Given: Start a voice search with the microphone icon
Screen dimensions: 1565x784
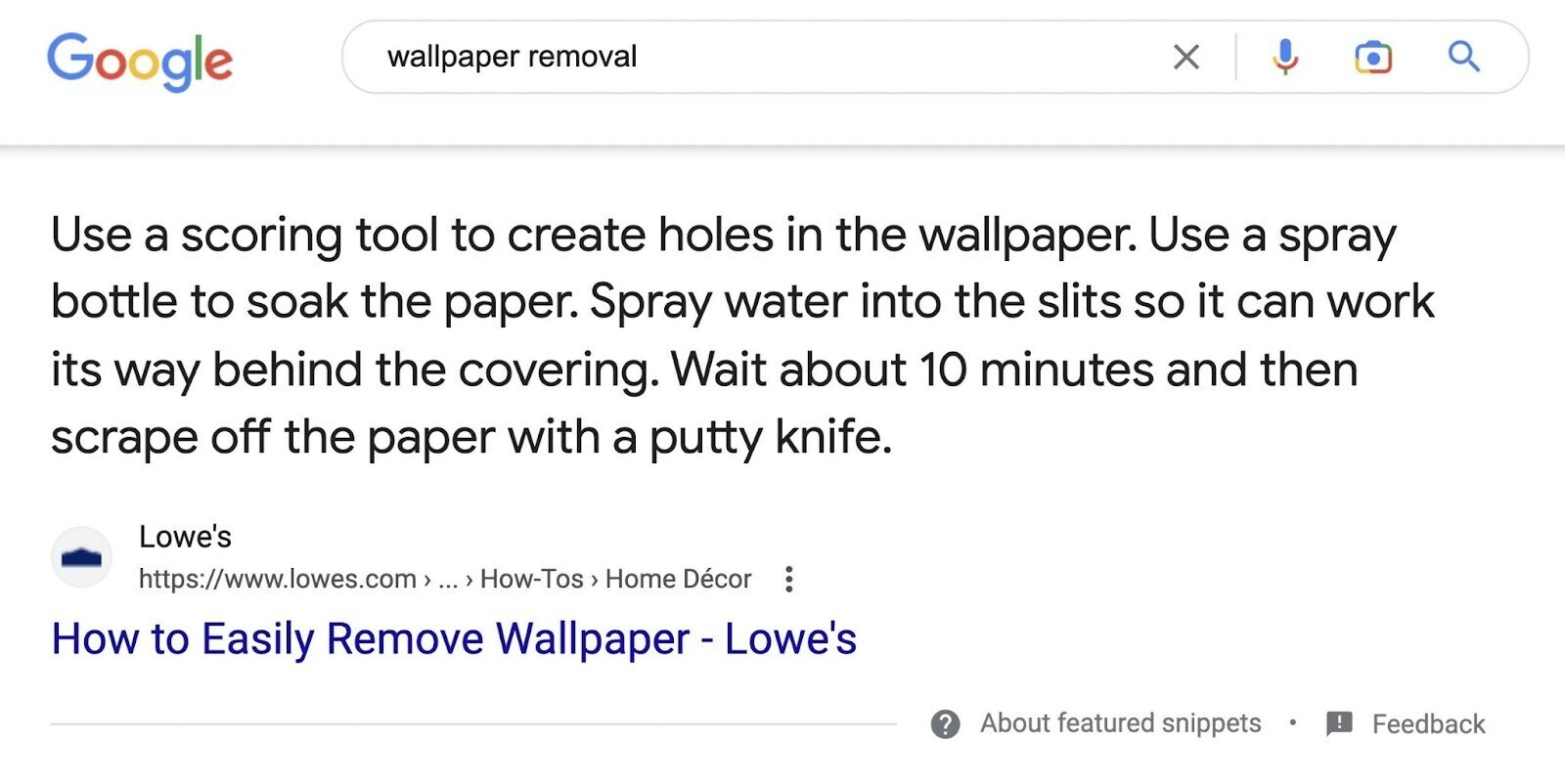Looking at the screenshot, I should click(x=1285, y=57).
